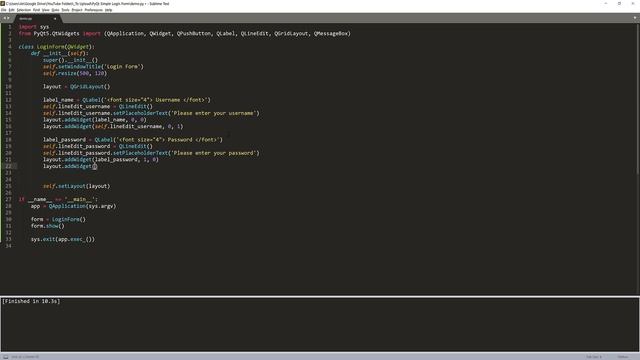
Task: Open the Tools menu
Action: tap(65, 10)
